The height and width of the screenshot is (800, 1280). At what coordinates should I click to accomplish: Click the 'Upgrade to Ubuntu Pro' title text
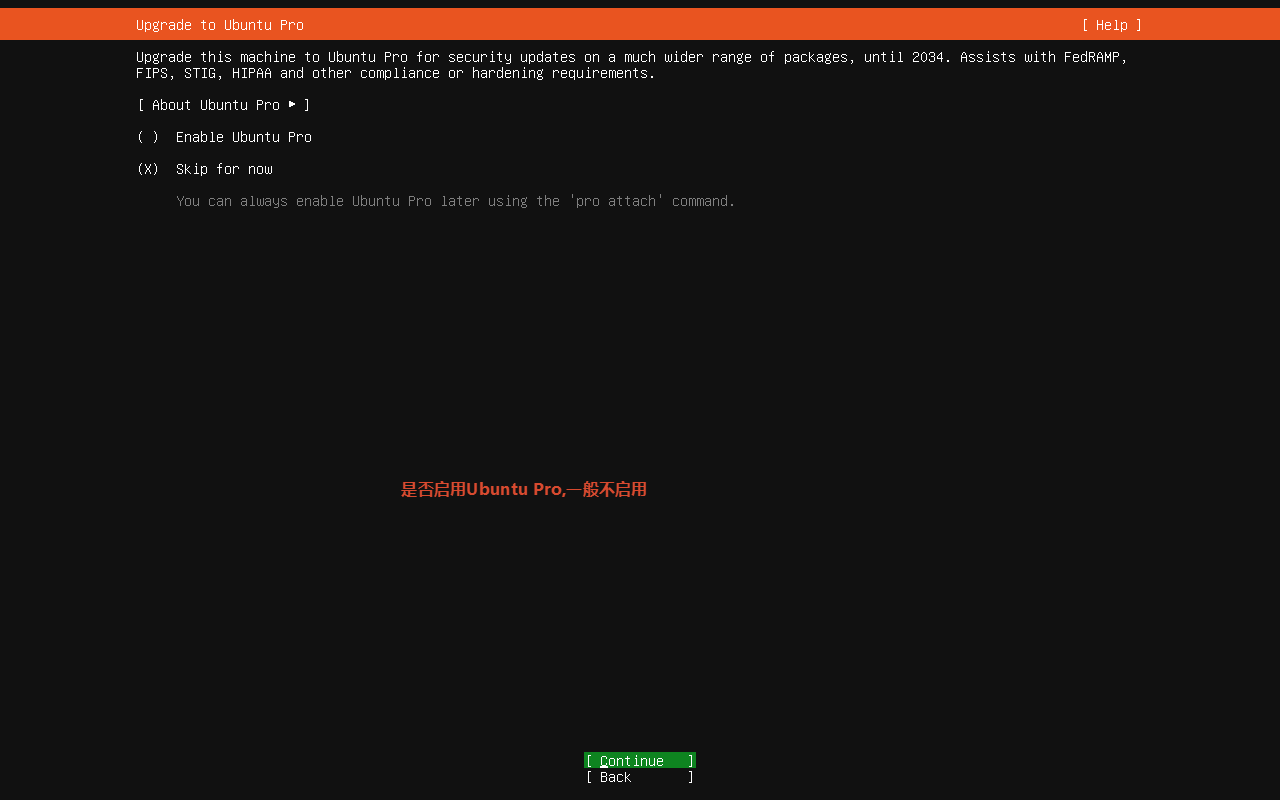click(220, 25)
